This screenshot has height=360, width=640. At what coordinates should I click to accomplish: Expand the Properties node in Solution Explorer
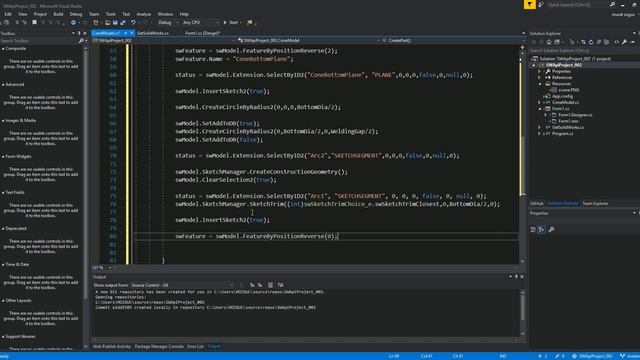click(x=540, y=71)
